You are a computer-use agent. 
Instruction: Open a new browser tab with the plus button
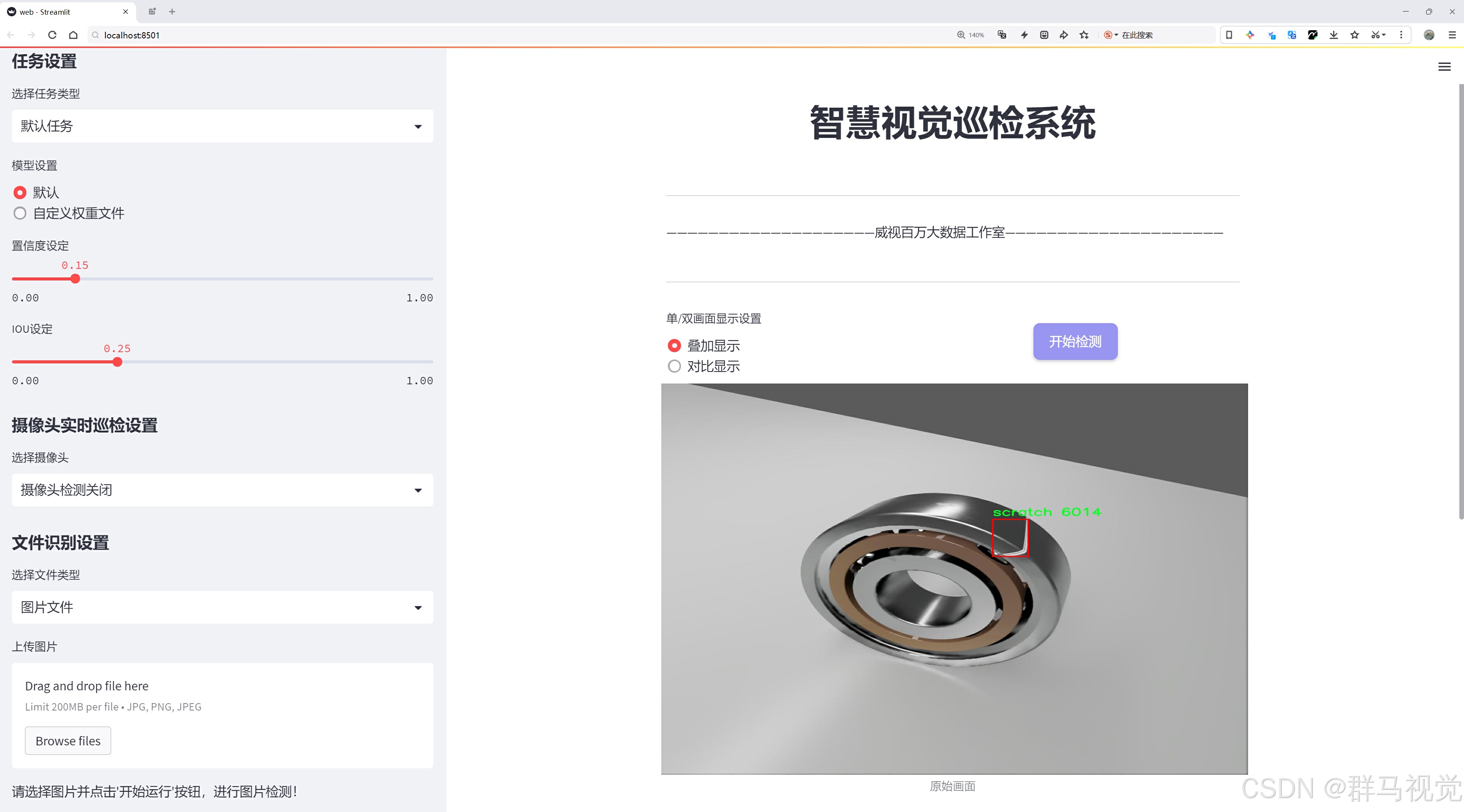172,11
